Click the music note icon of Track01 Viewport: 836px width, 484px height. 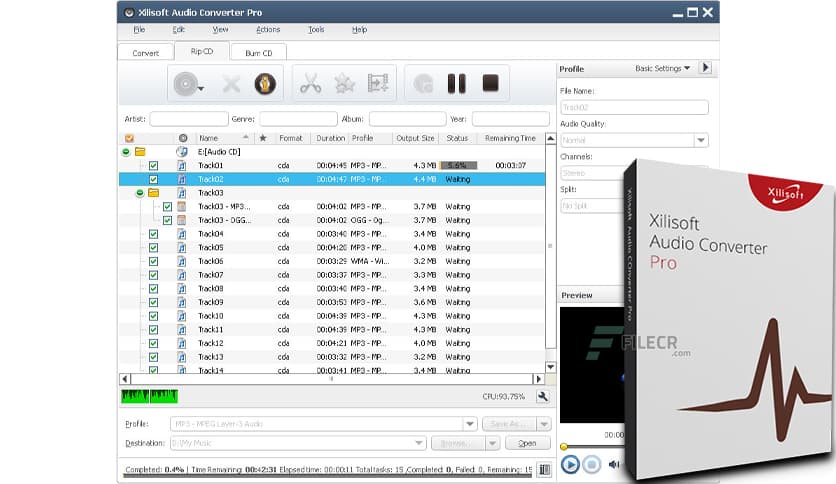[182, 166]
